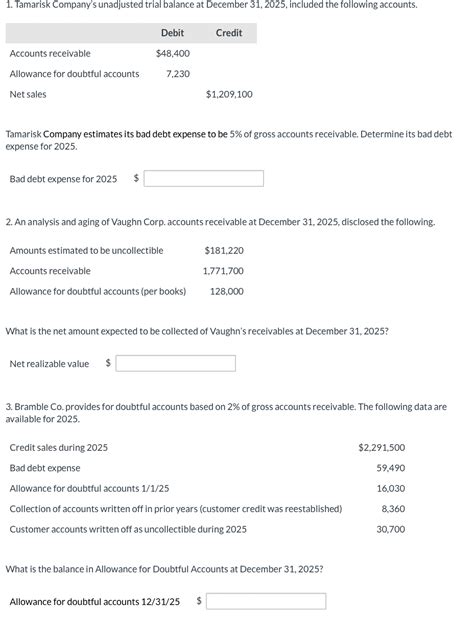Click the Credit sales during 2025 label
This screenshot has height=628, width=474.
(59, 448)
